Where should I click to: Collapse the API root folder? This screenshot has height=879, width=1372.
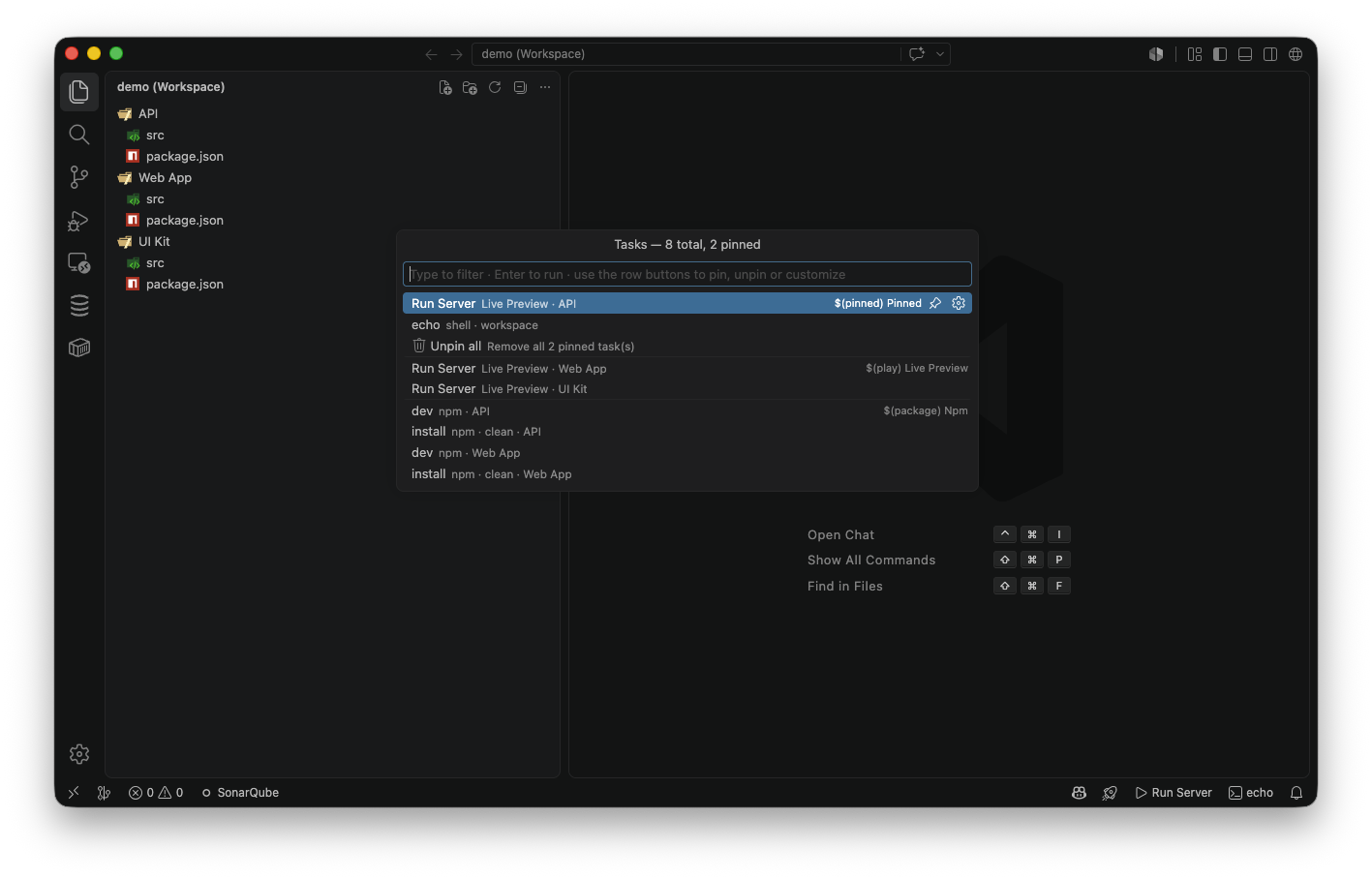(x=332, y=113)
